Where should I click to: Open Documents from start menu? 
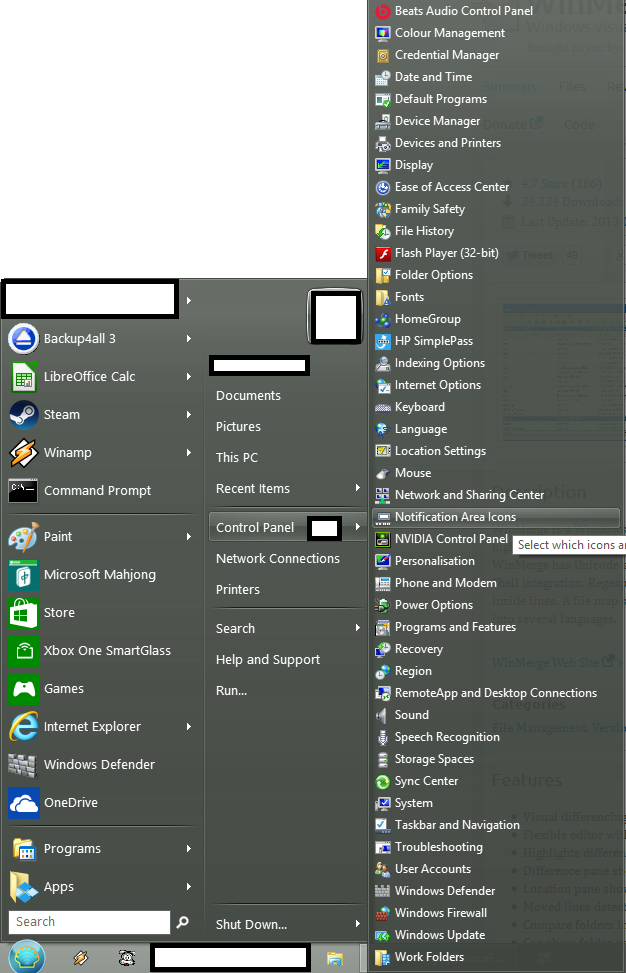click(x=248, y=396)
